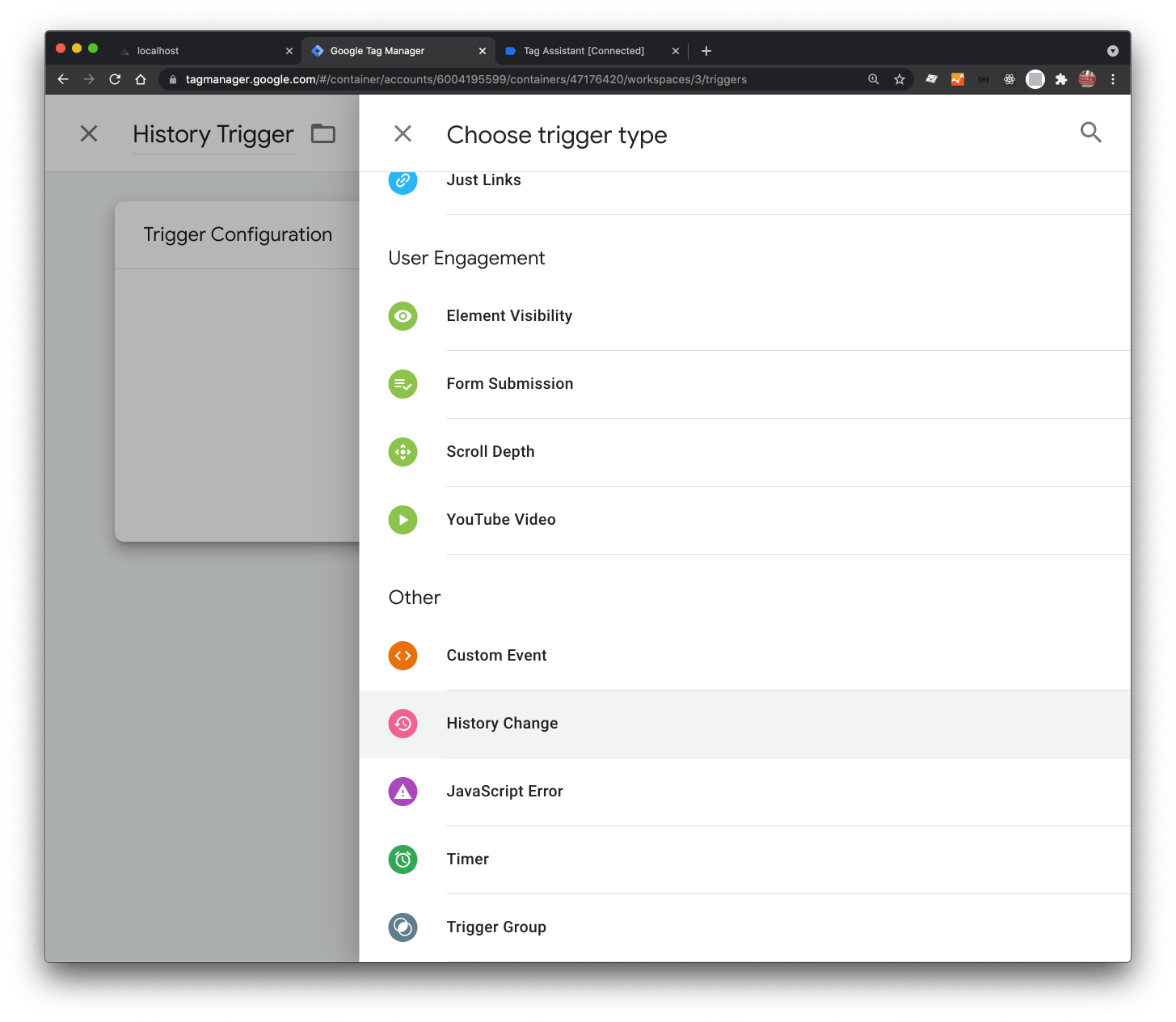Close the Choose trigger type panel

coord(403,133)
